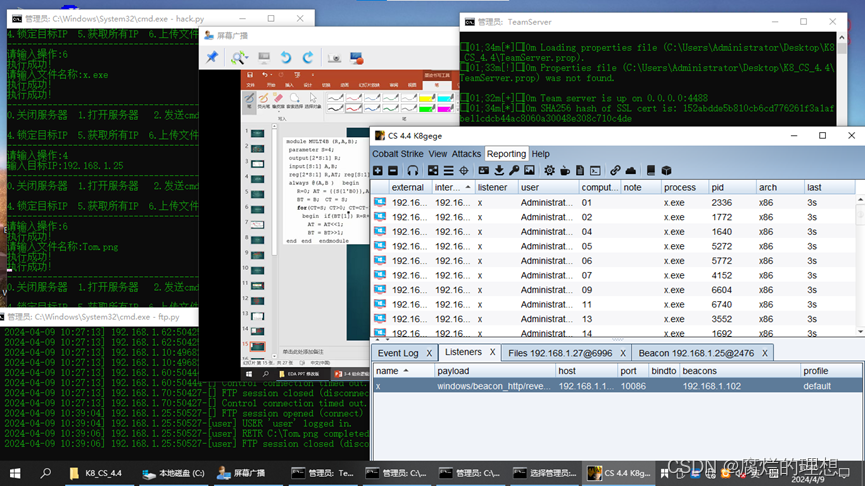Click the Manage Web Server cloud icon

point(631,170)
